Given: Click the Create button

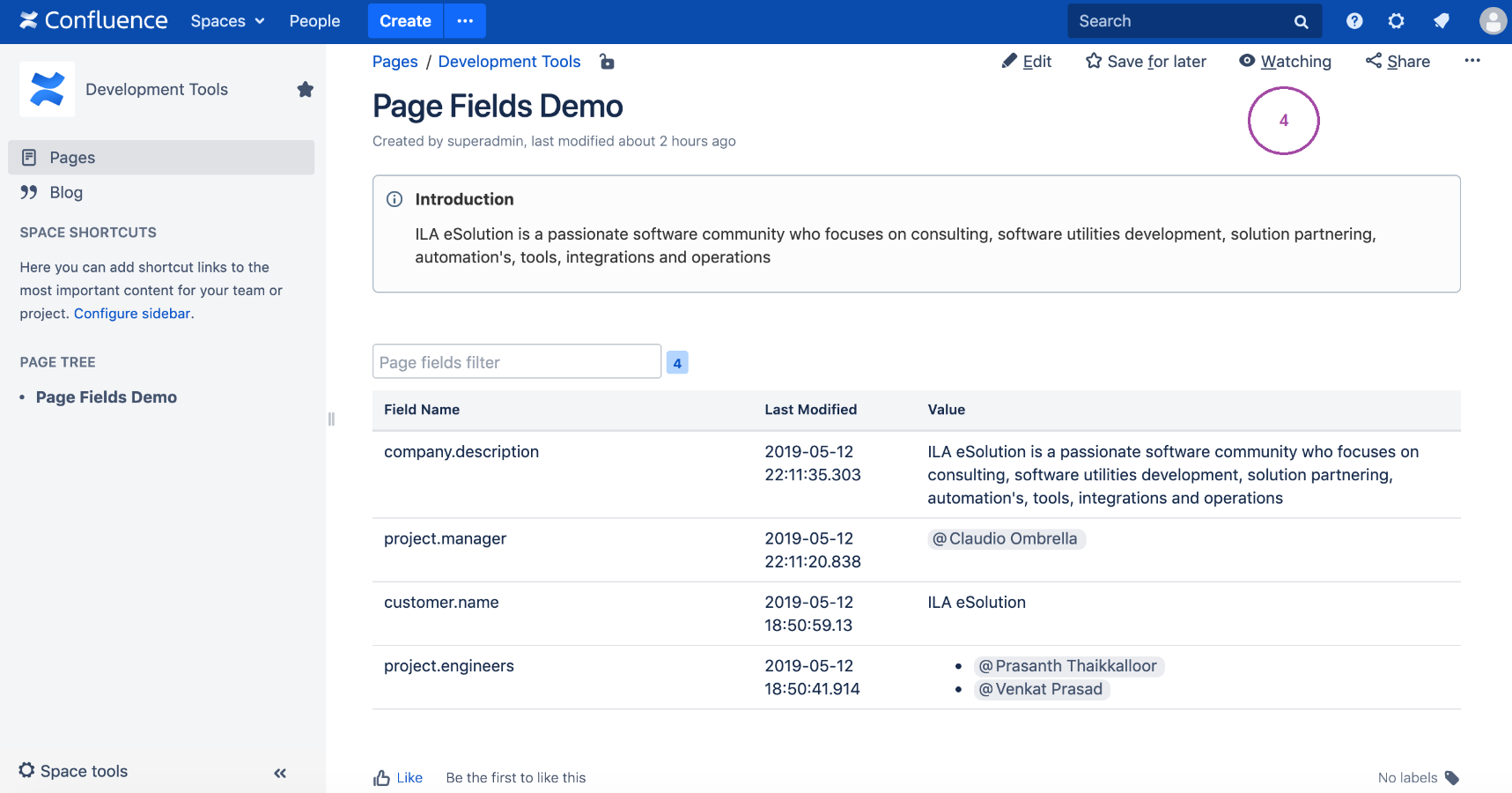Looking at the screenshot, I should [405, 20].
